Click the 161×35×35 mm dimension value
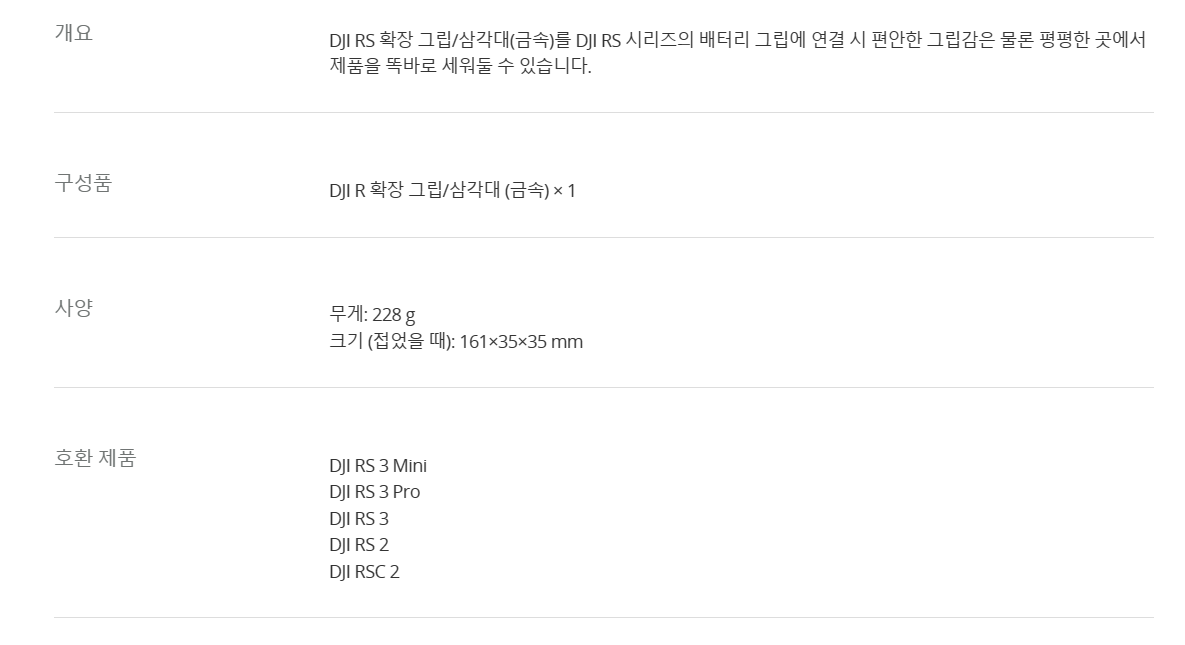 point(521,342)
